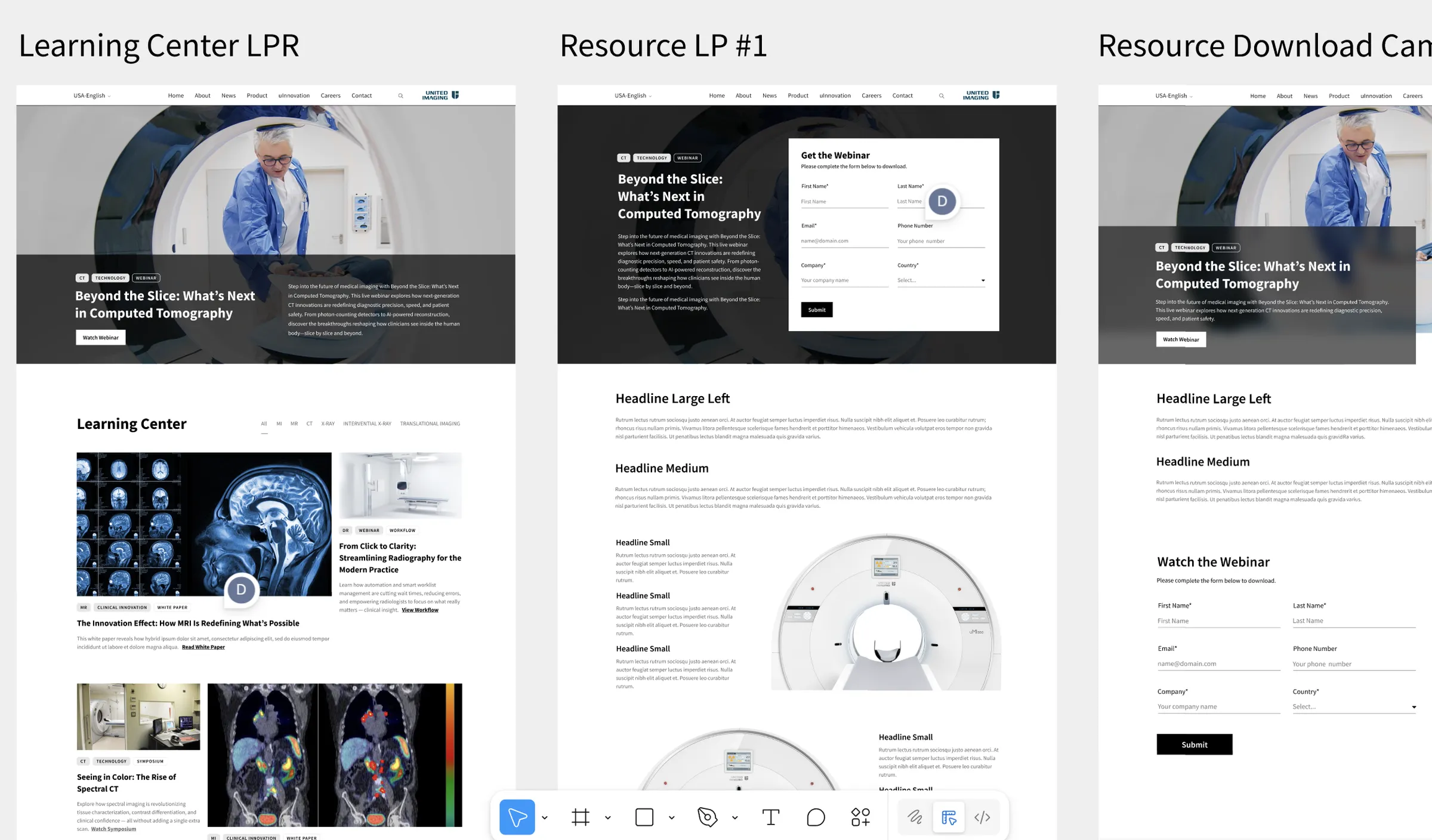Select the CT filter tab in Learning Center

309,424
